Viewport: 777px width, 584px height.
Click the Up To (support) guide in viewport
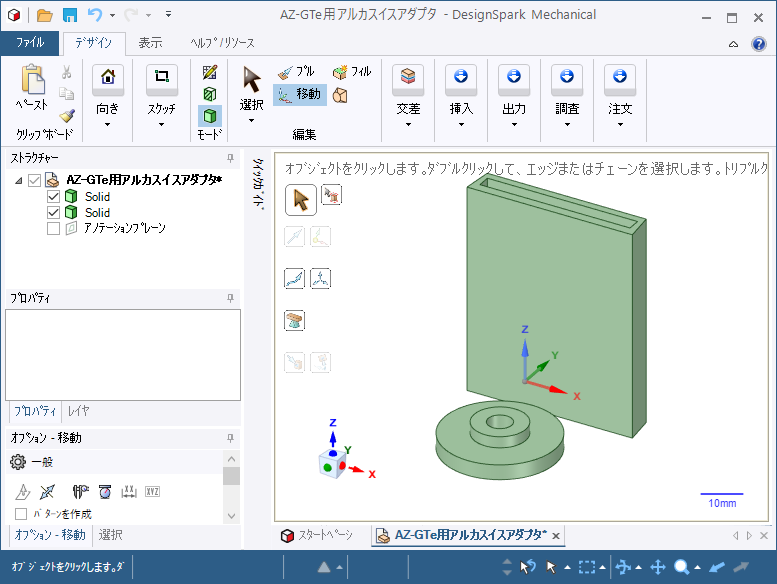[x=294, y=320]
